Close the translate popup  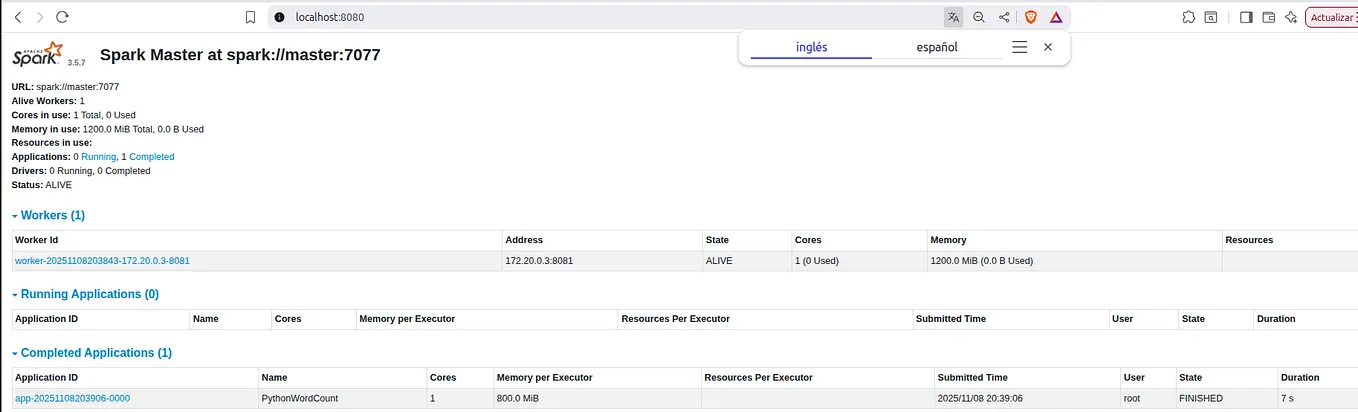coord(1048,47)
